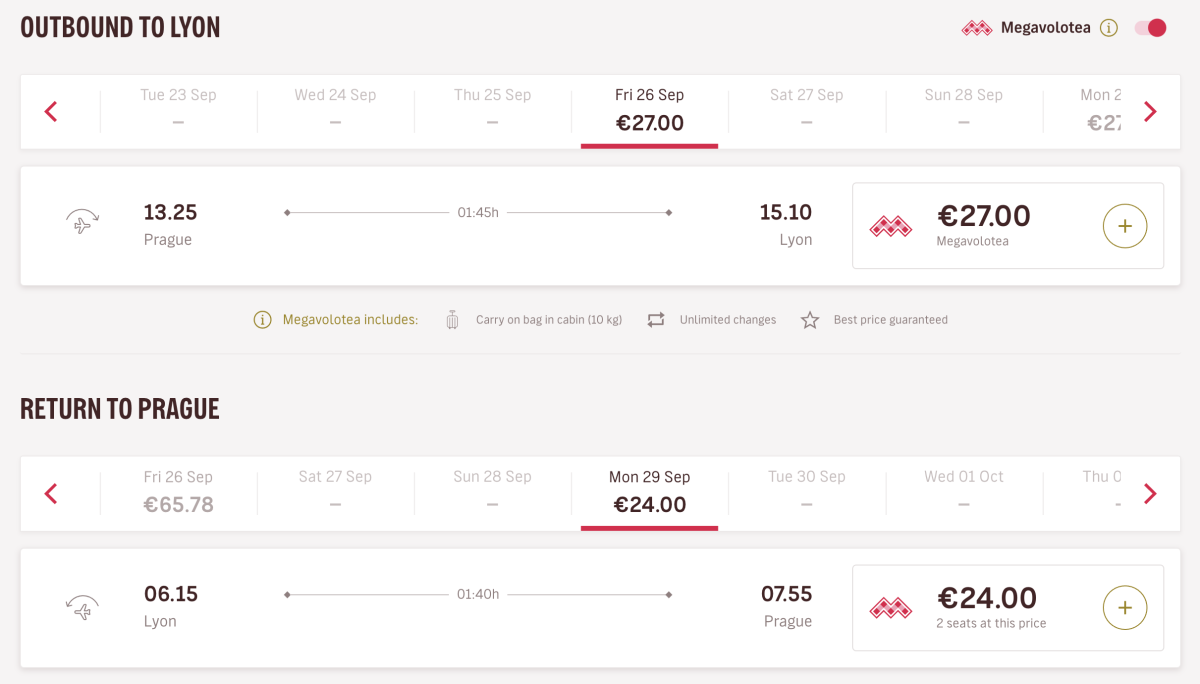Click the Prague to Lyon 13.25 flight row

[x=478, y=226]
